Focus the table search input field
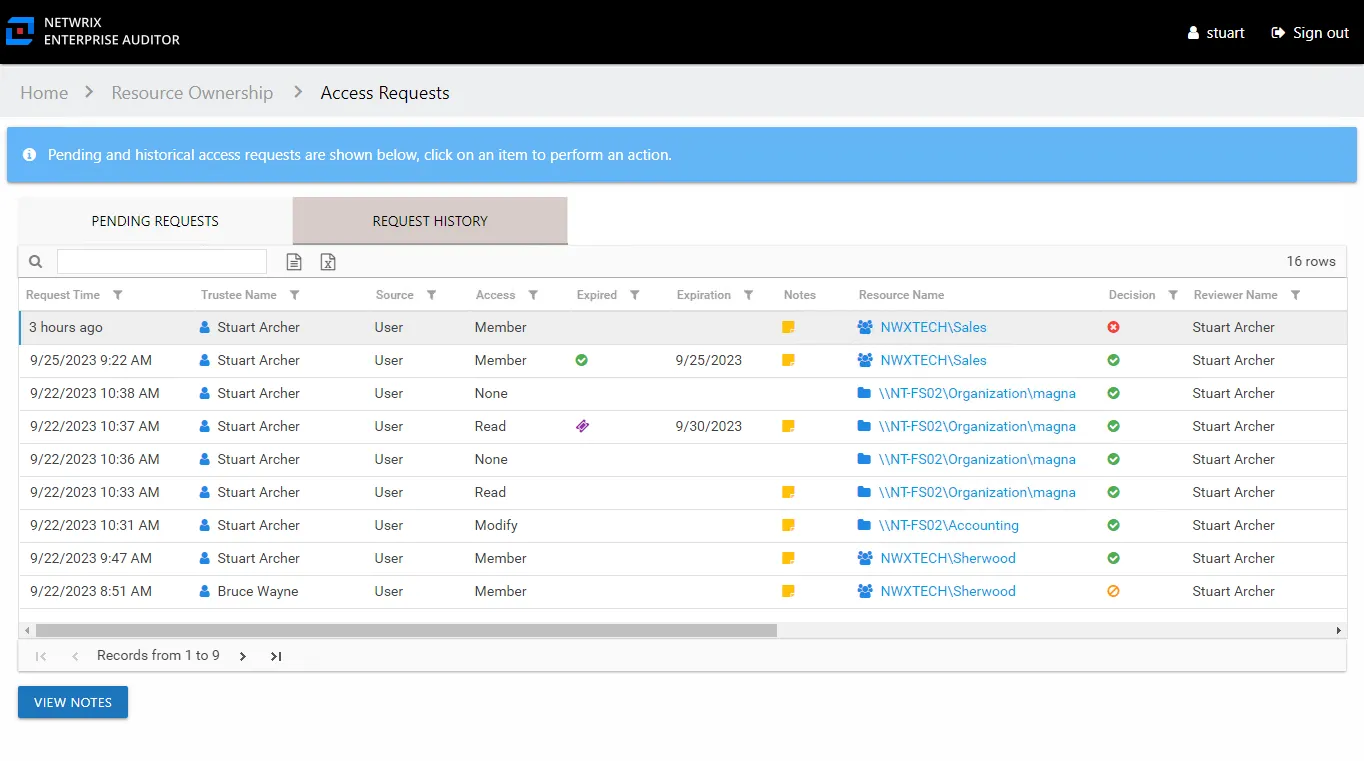Viewport: 1364px width, 761px height. pyautogui.click(x=162, y=262)
